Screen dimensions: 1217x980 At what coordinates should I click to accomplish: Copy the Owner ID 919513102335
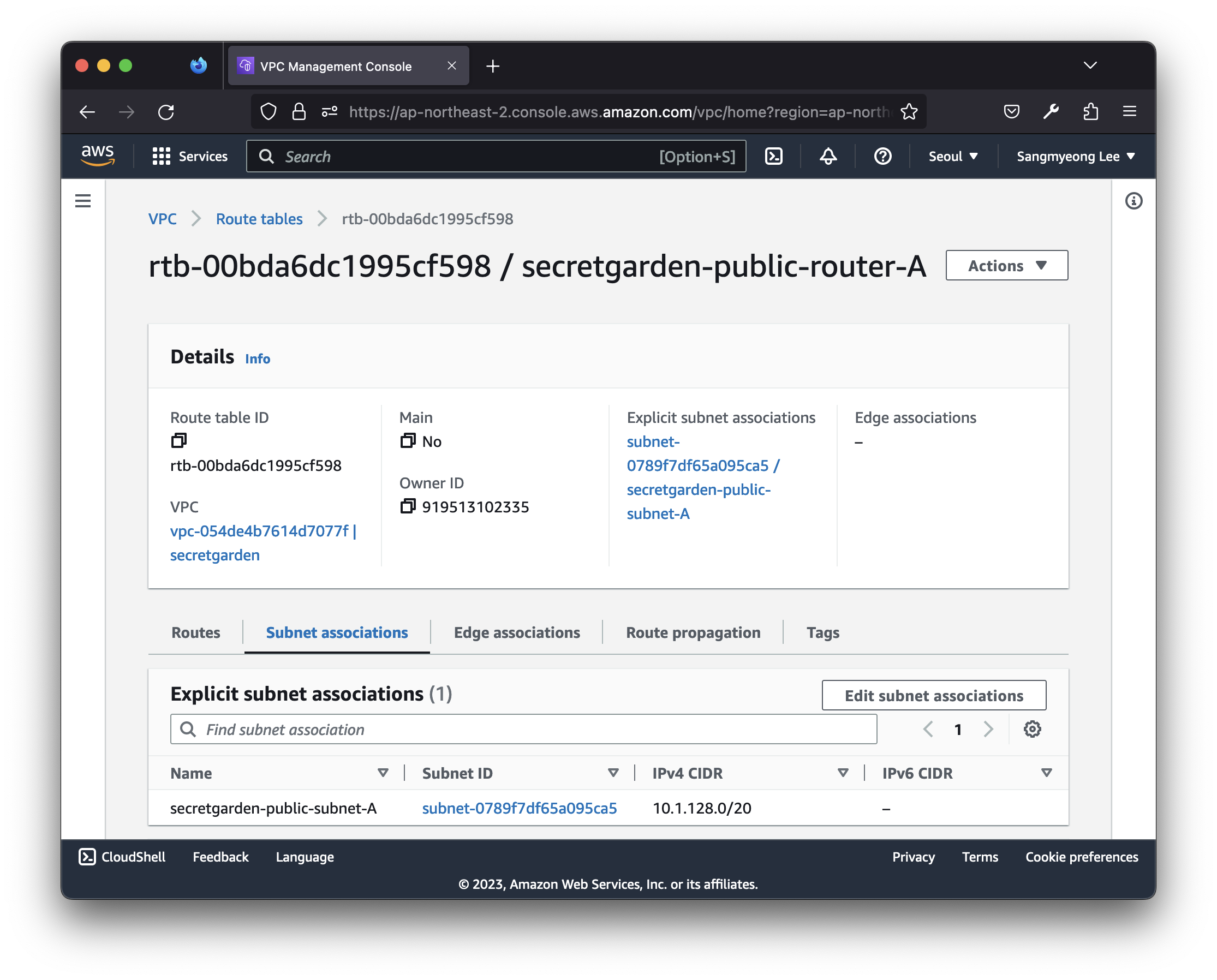tap(408, 506)
